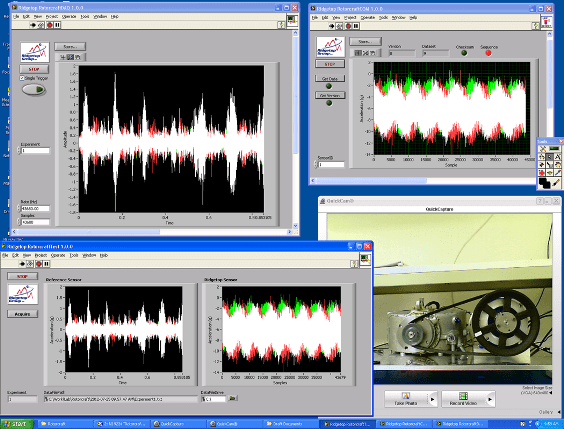Select the Set Color brush in Tools palette

(557, 183)
